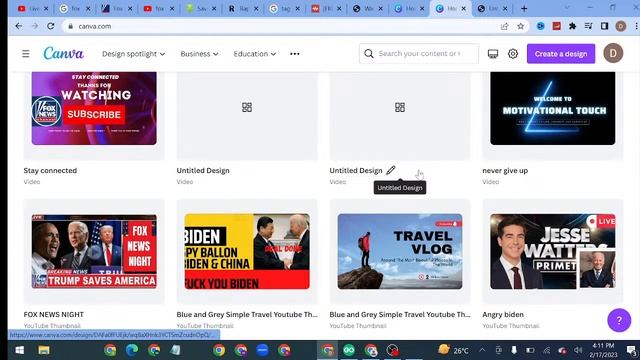Share this page icon in address bar
640x360 pixels.
(x=504, y=26)
